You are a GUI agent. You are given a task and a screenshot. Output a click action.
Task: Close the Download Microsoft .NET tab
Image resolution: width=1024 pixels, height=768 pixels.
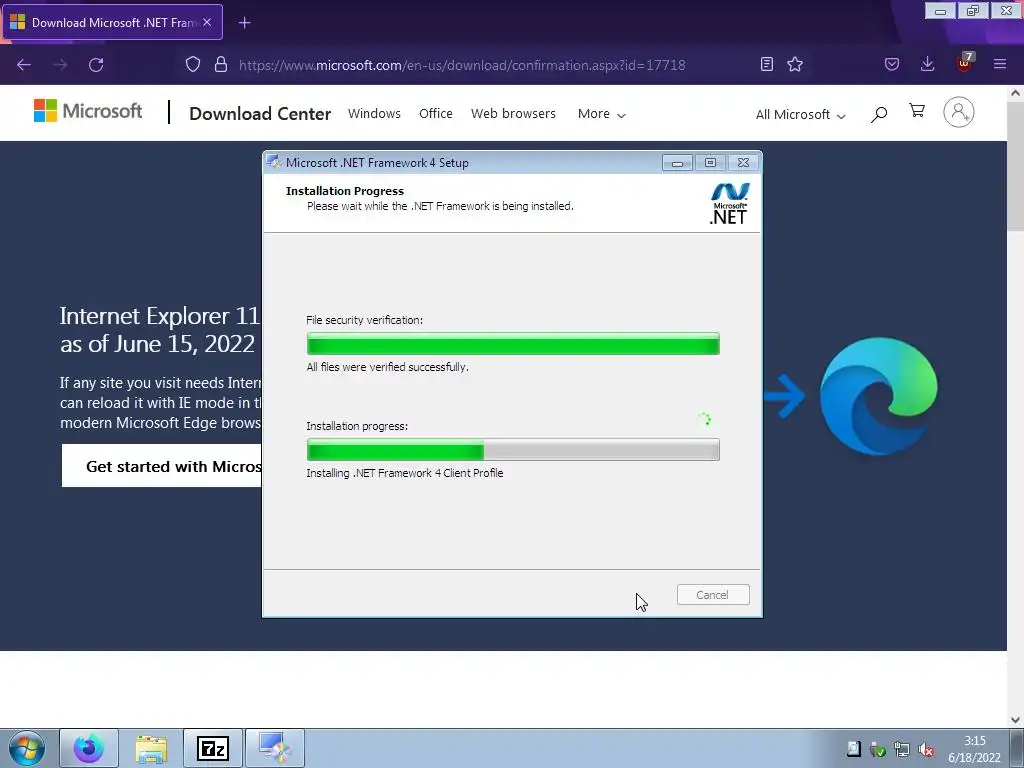coord(207,22)
